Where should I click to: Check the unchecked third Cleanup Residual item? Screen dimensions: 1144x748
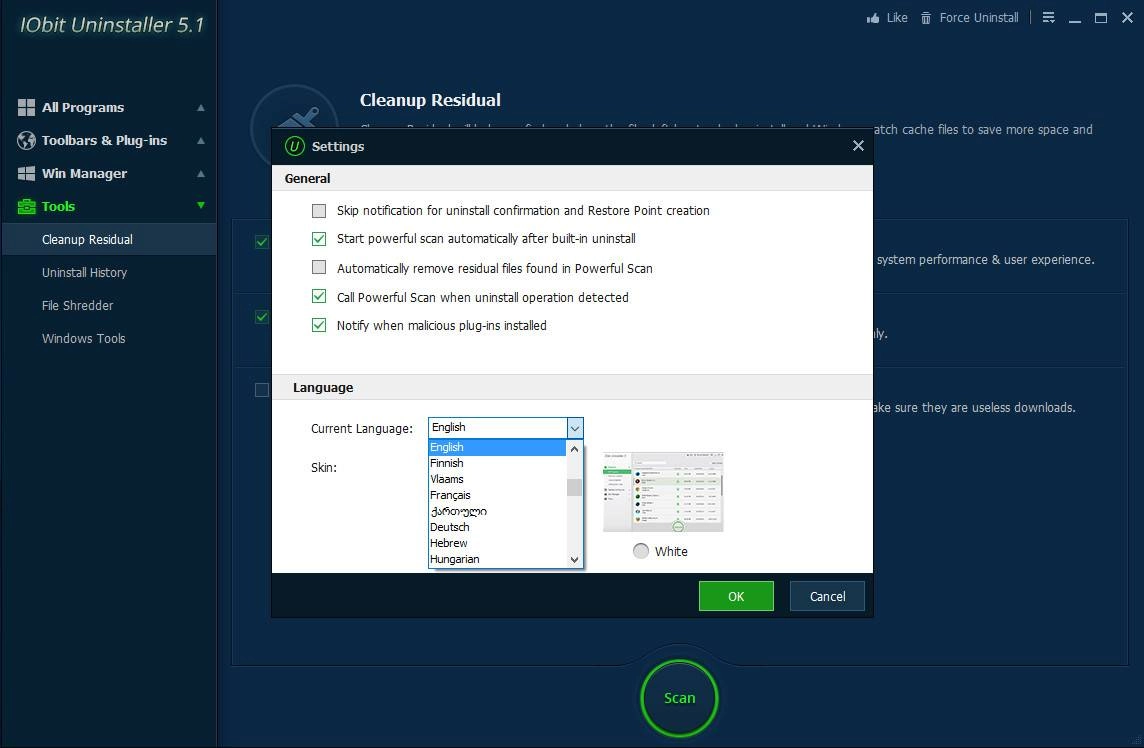(262, 390)
